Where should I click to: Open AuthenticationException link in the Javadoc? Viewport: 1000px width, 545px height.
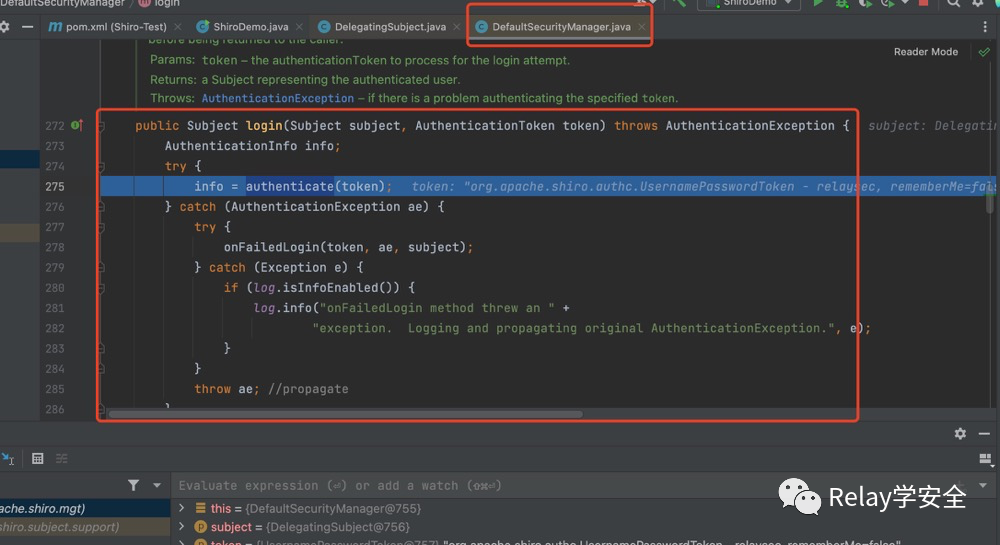tap(277, 98)
